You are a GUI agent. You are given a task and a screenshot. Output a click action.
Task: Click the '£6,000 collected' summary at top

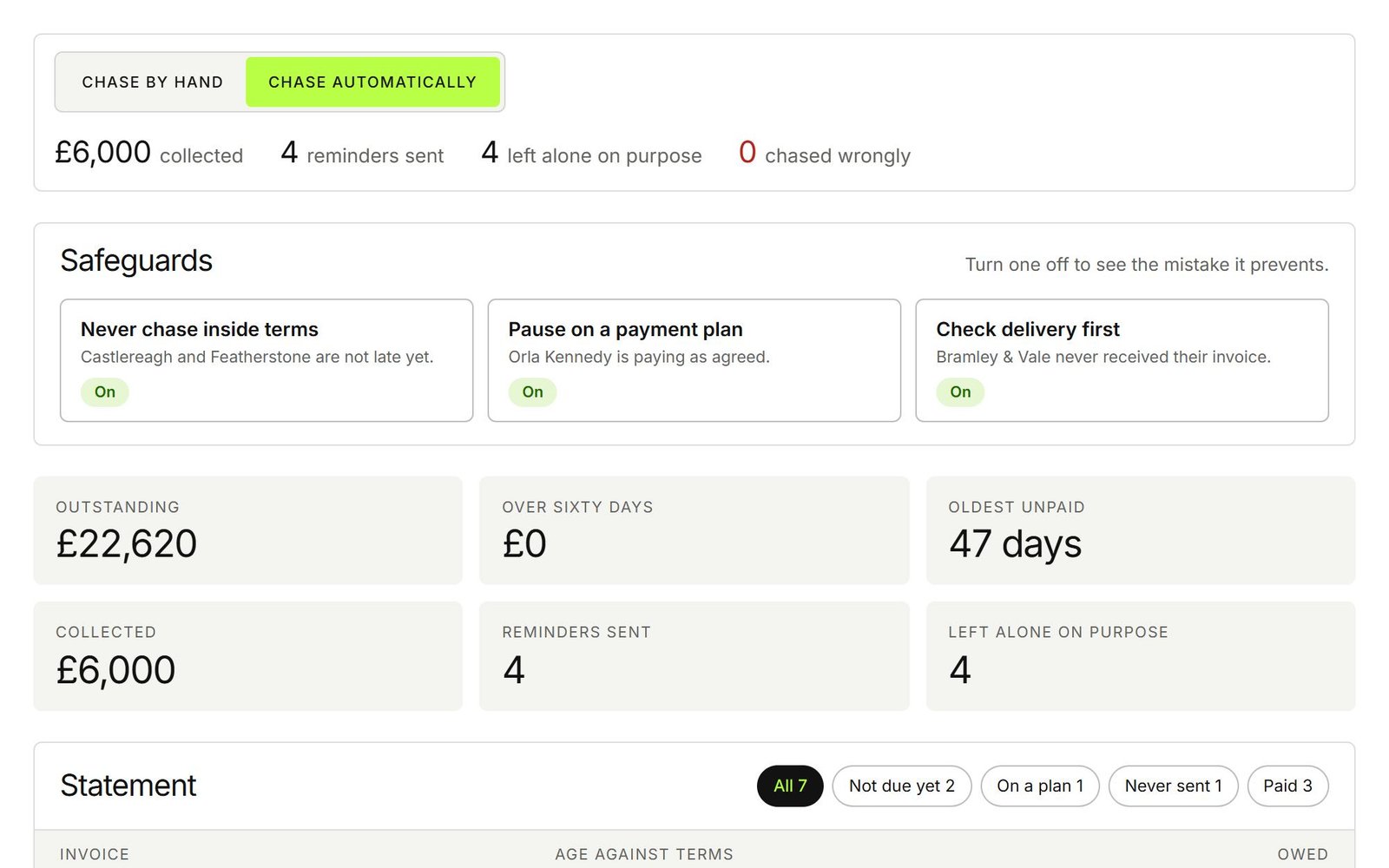click(x=148, y=154)
